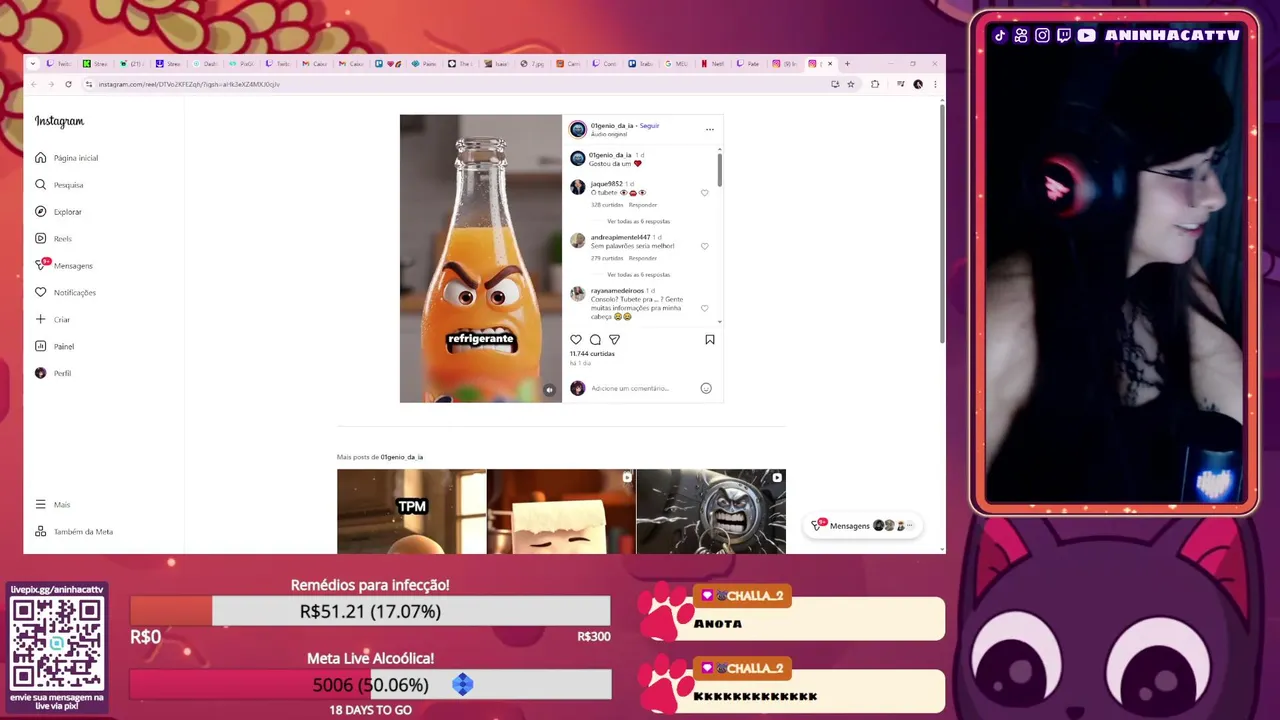Open the white cube post thumbnail
Screen dimensions: 1280x720
coord(561,511)
